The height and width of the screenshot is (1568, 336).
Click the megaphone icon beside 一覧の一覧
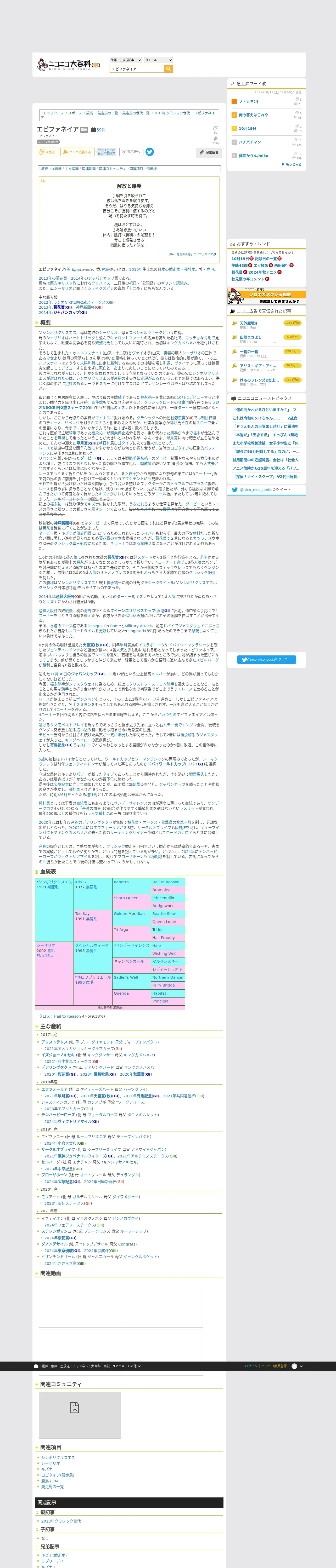pos(234,351)
